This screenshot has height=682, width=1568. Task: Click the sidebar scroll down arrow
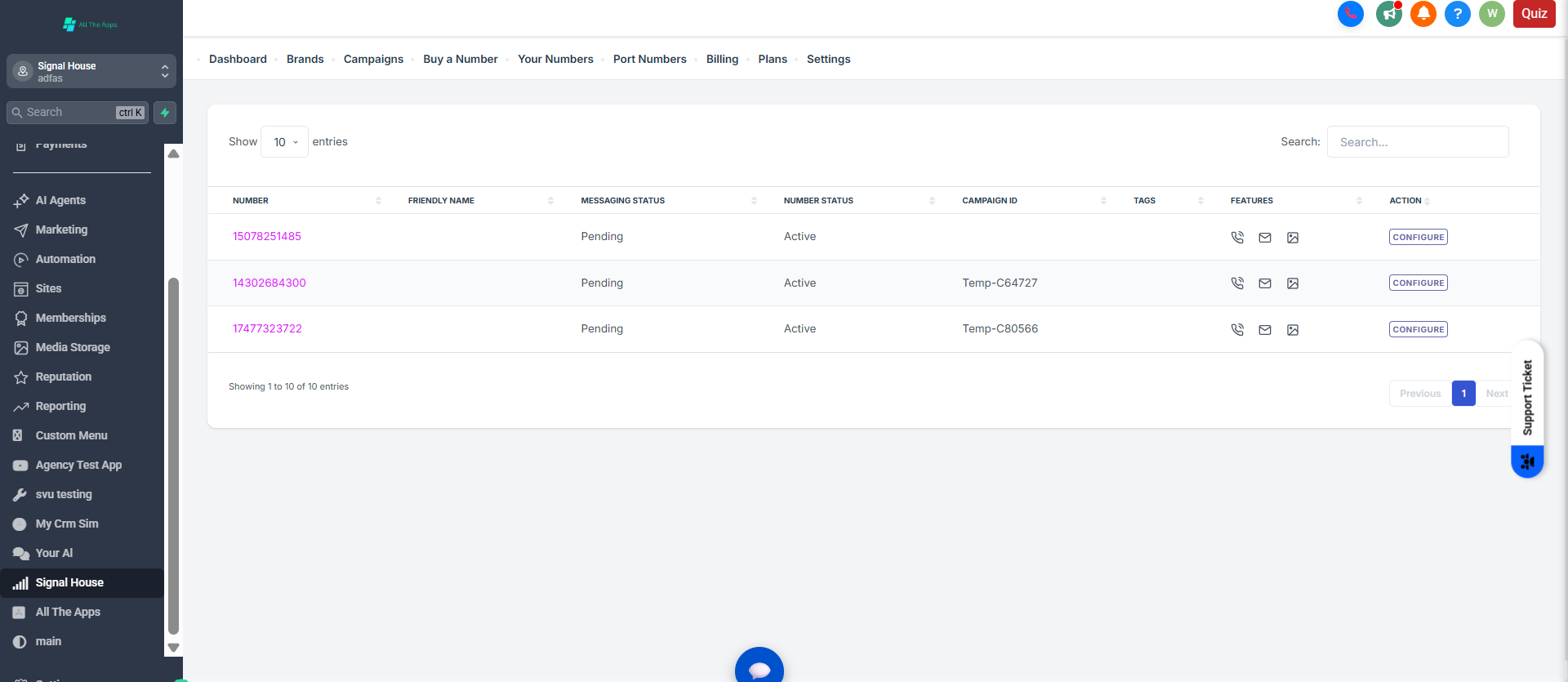coord(173,648)
